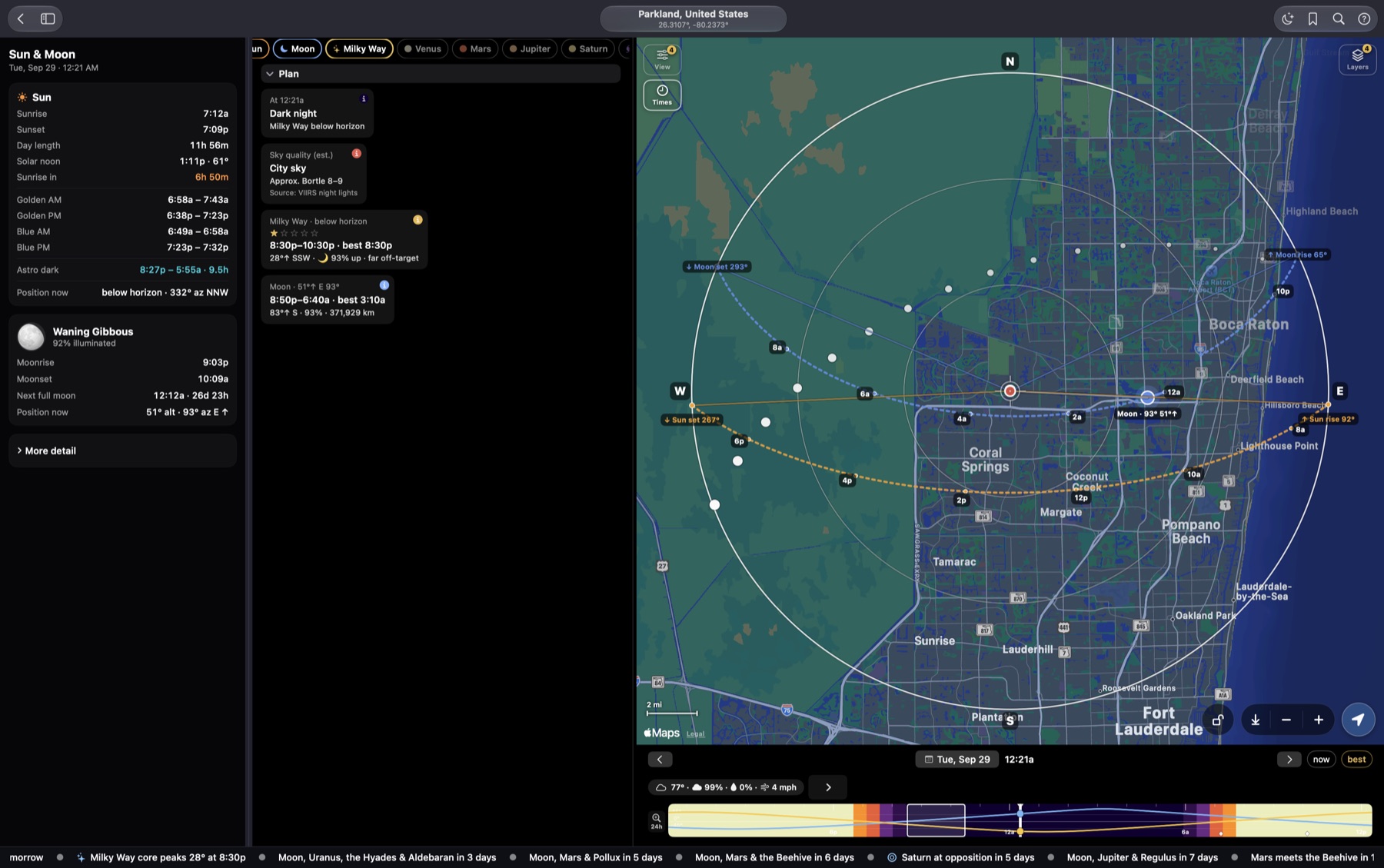Click the red center location pin

click(1010, 391)
